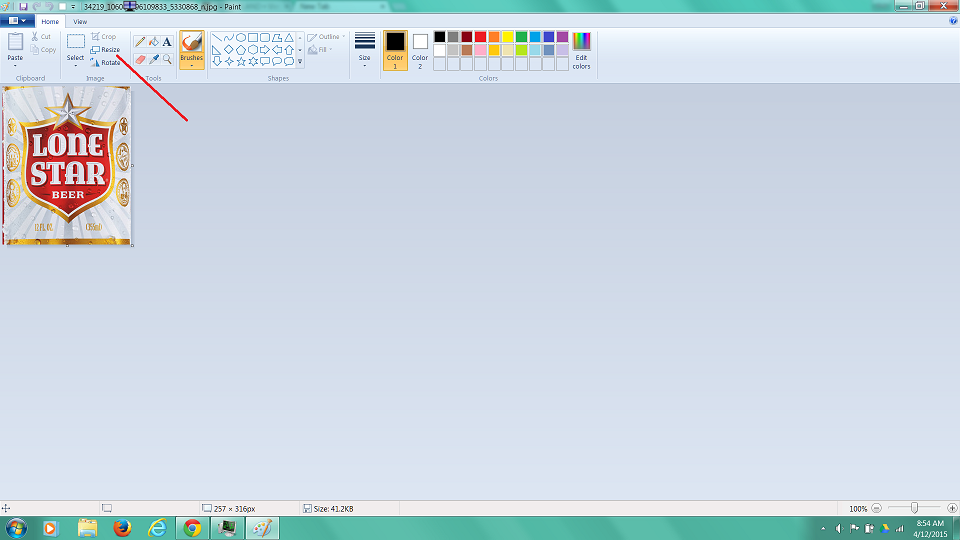Click the Magnifier tool
The height and width of the screenshot is (540, 960).
tap(167, 59)
